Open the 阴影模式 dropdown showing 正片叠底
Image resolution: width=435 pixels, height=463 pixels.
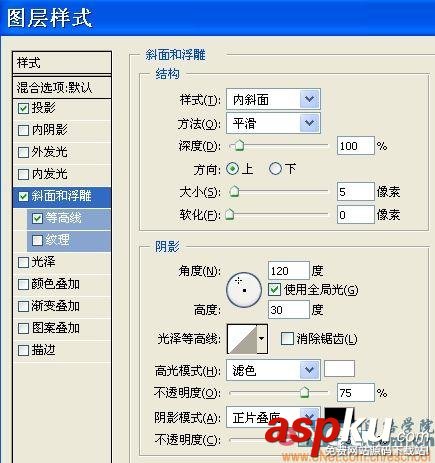pos(273,417)
